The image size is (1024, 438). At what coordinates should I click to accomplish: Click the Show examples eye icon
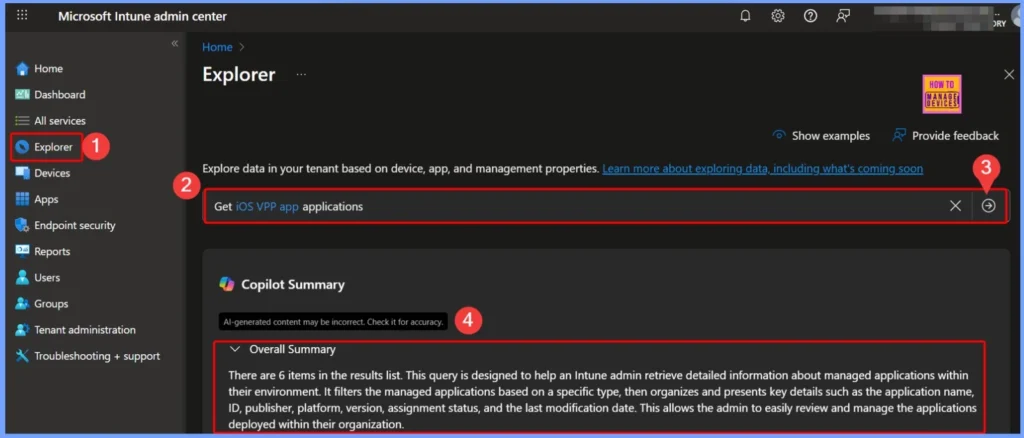tap(778, 136)
